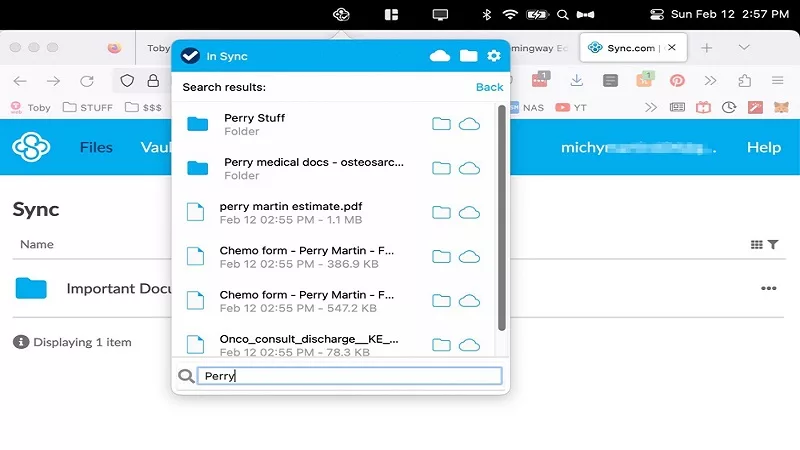Click the Perry search input field
Viewport: 800px width, 450px height.
click(x=349, y=376)
